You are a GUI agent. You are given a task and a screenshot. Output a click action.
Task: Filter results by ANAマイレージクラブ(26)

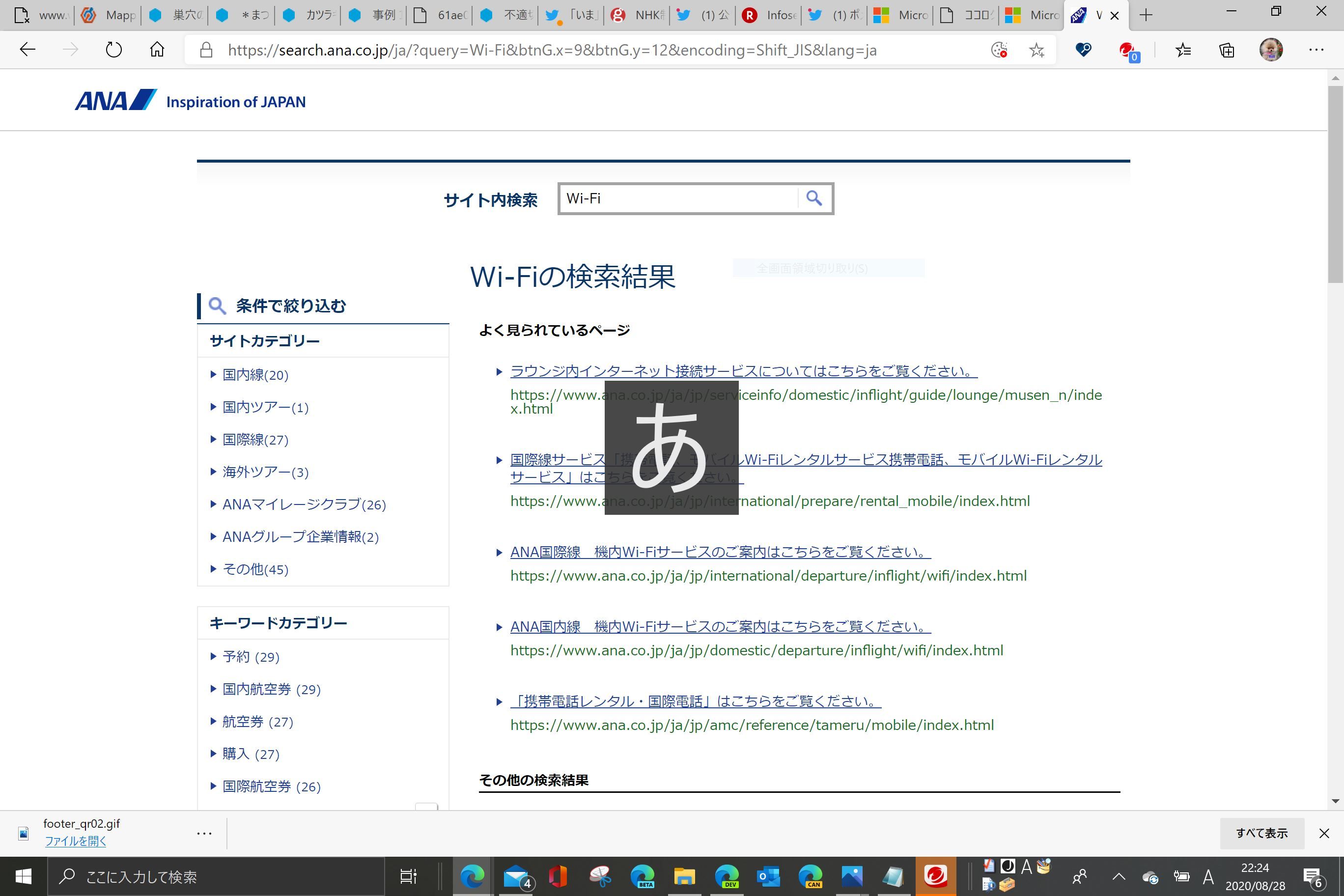(x=304, y=504)
